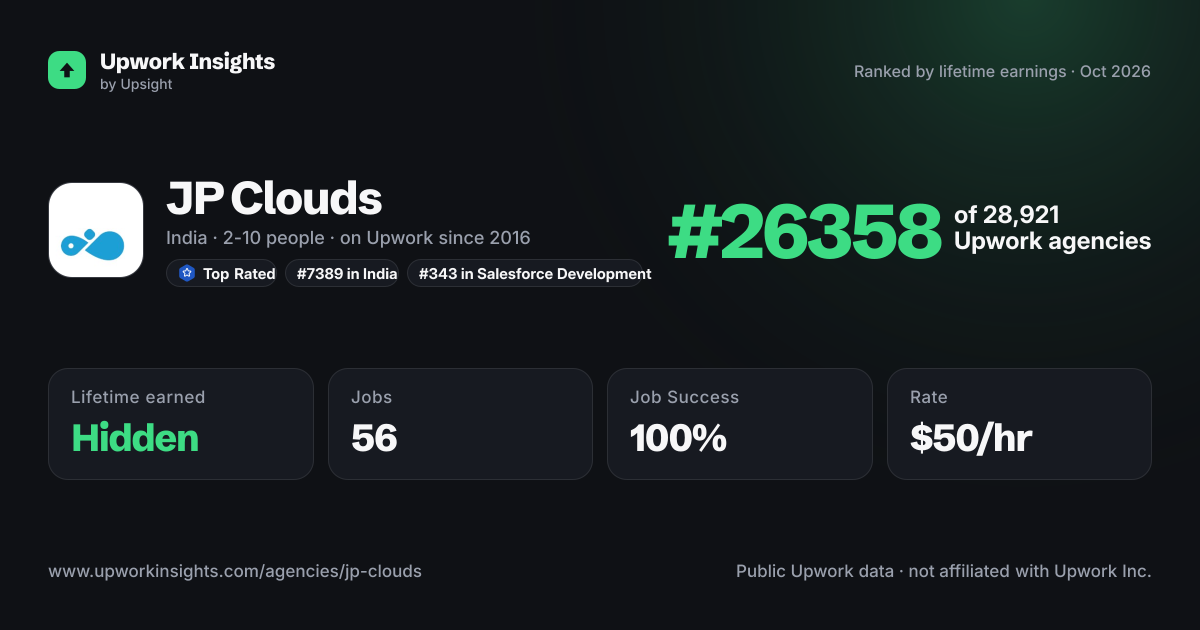
Task: Click the Upwork Insights title text
Action: click(x=187, y=61)
